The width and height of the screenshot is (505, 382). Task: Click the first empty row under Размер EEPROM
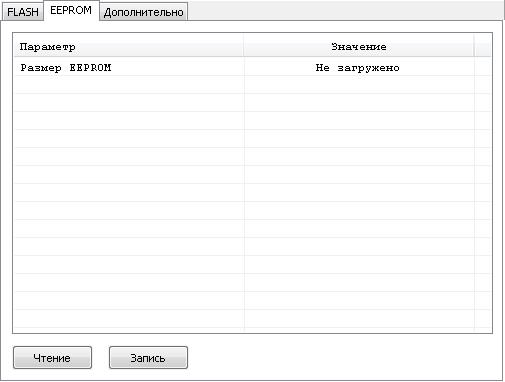(252, 85)
